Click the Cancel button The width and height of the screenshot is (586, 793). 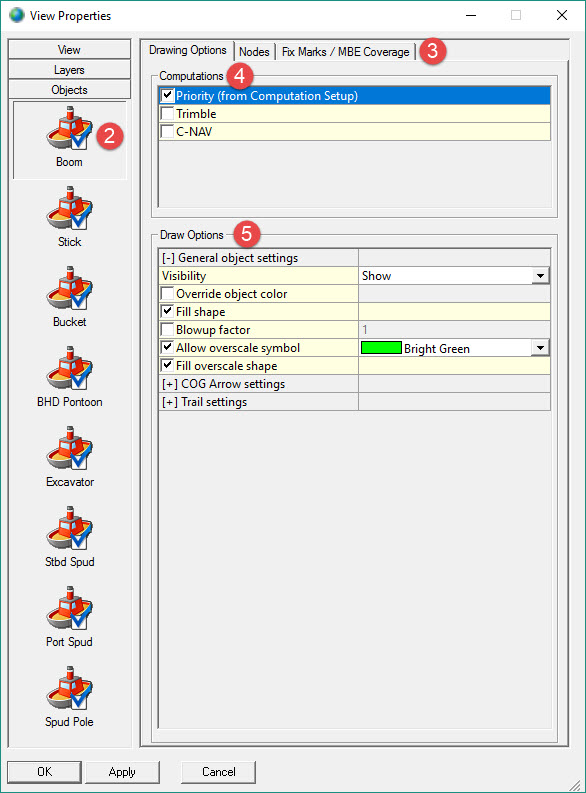click(x=218, y=772)
